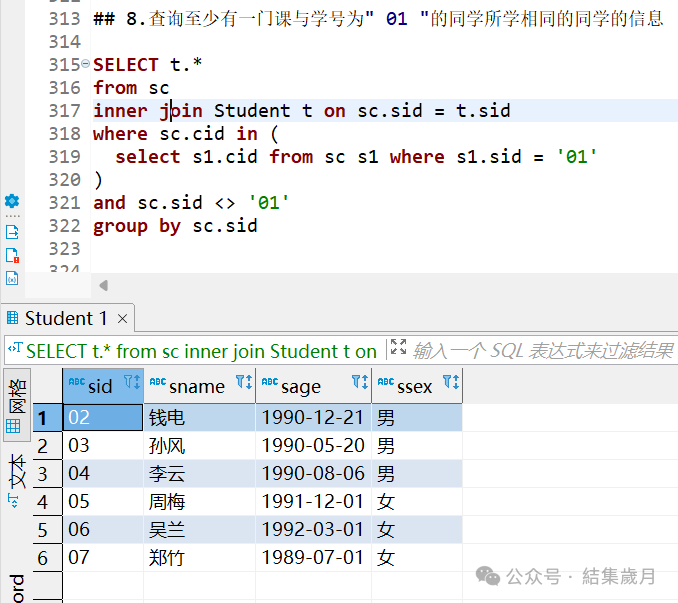This screenshot has height=603, width=678.
Task: Select the sid cell 02
Action: pyautogui.click(x=103, y=418)
